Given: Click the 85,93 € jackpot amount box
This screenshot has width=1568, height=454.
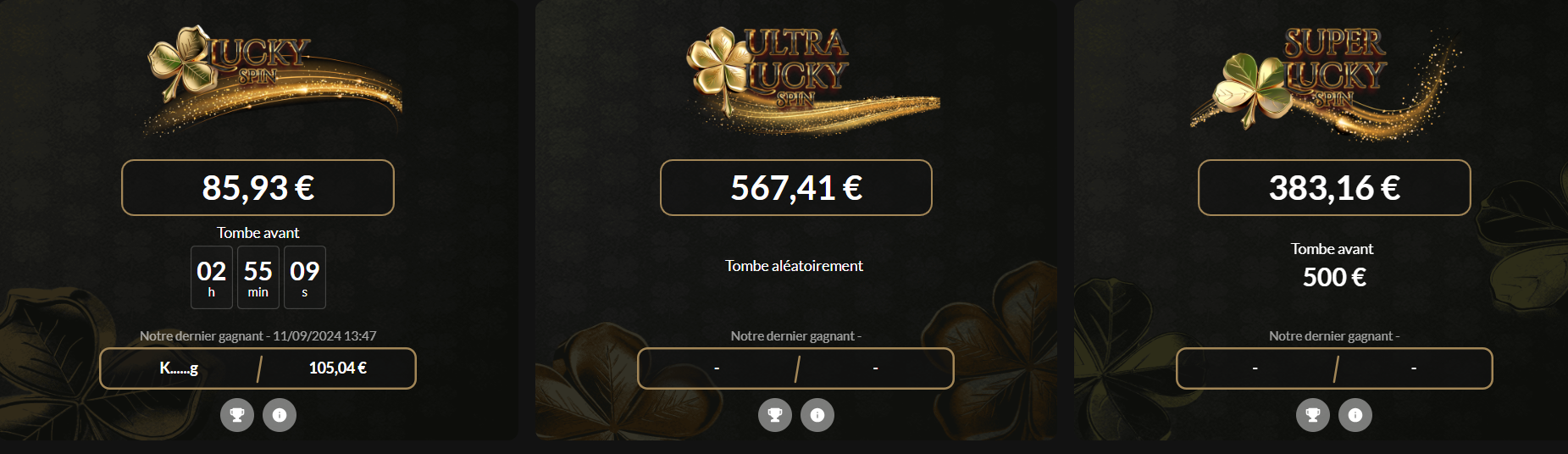Looking at the screenshot, I should click(x=258, y=187).
